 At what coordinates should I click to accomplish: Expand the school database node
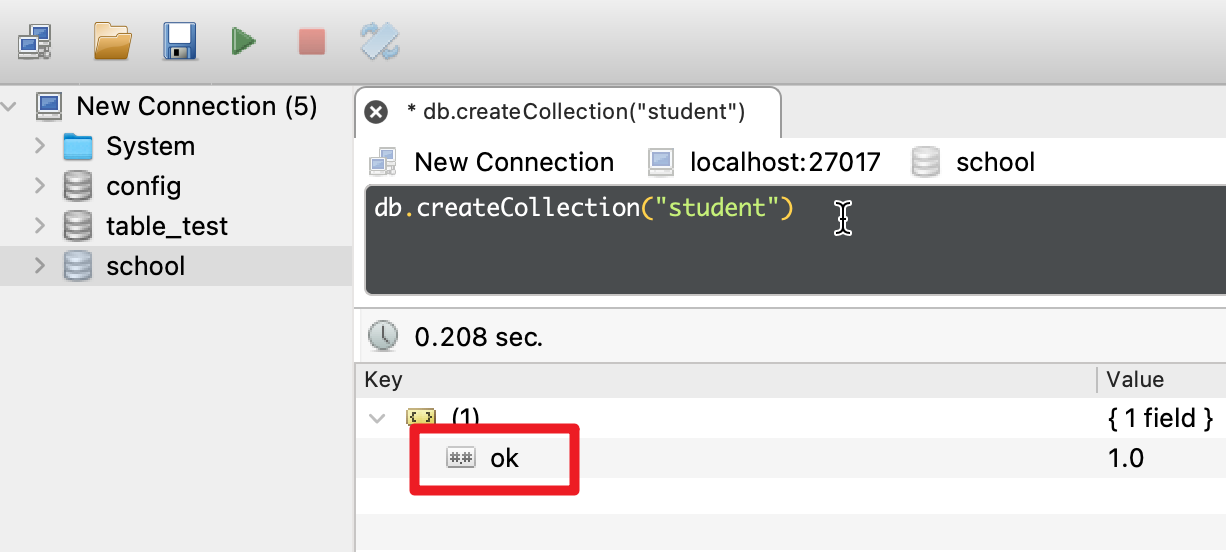click(x=40, y=266)
